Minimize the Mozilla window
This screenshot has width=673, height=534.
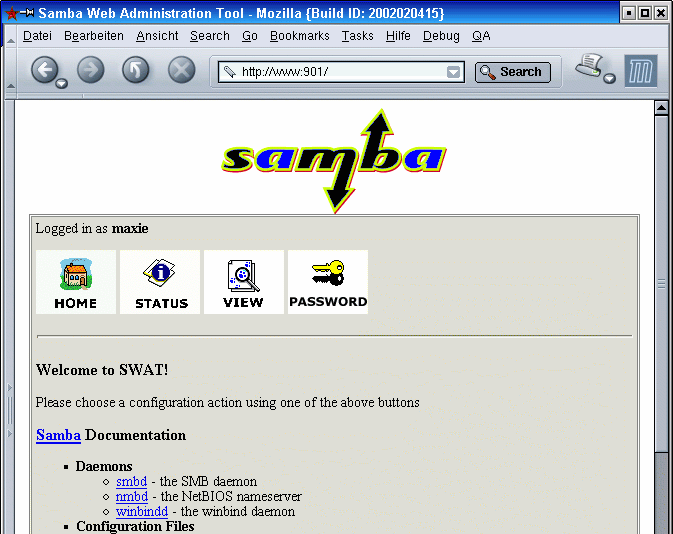628,13
